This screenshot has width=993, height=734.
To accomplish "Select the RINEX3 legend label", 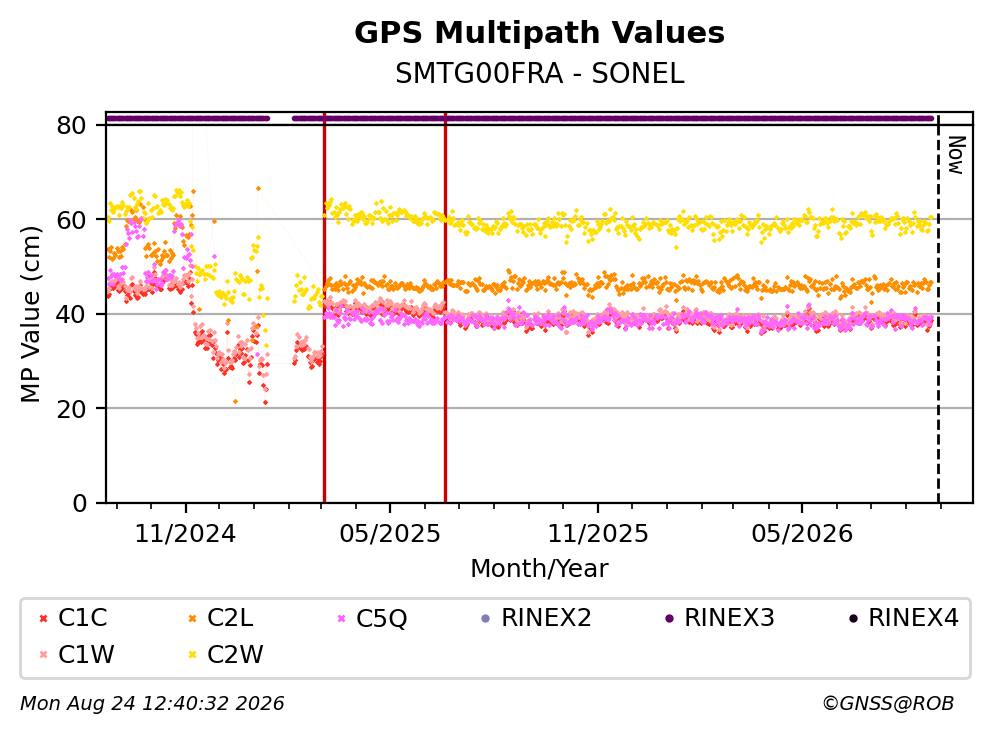I will click(729, 617).
